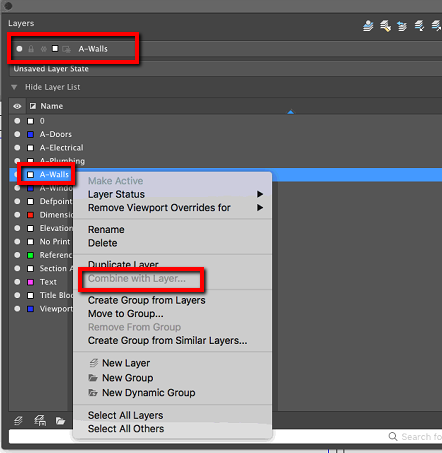Click the Isolate Layer icon
442x453 pixels.
pyautogui.click(x=419, y=26)
